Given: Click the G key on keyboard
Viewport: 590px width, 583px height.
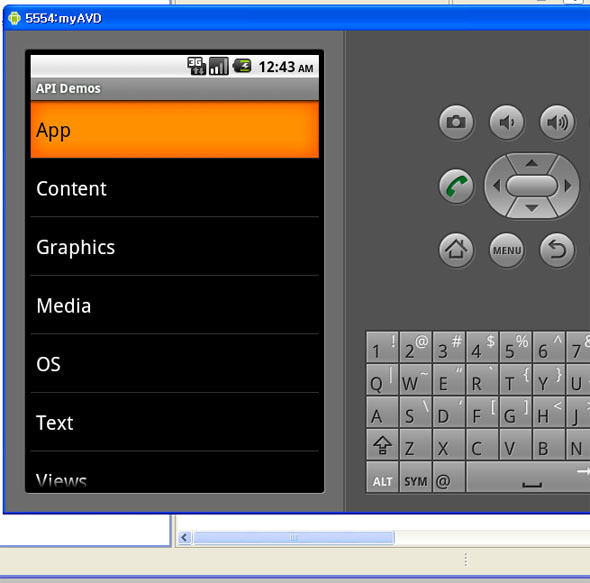Looking at the screenshot, I should [515, 412].
